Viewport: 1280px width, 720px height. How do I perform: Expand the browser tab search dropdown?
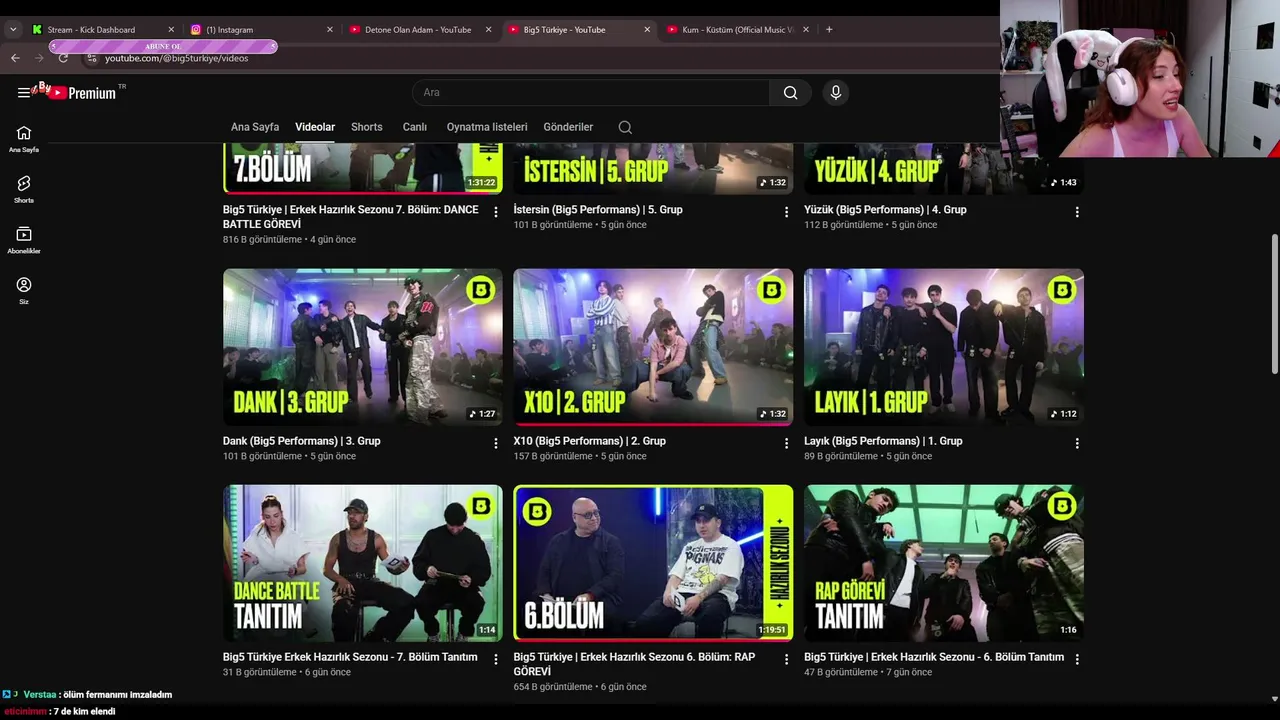(x=13, y=30)
